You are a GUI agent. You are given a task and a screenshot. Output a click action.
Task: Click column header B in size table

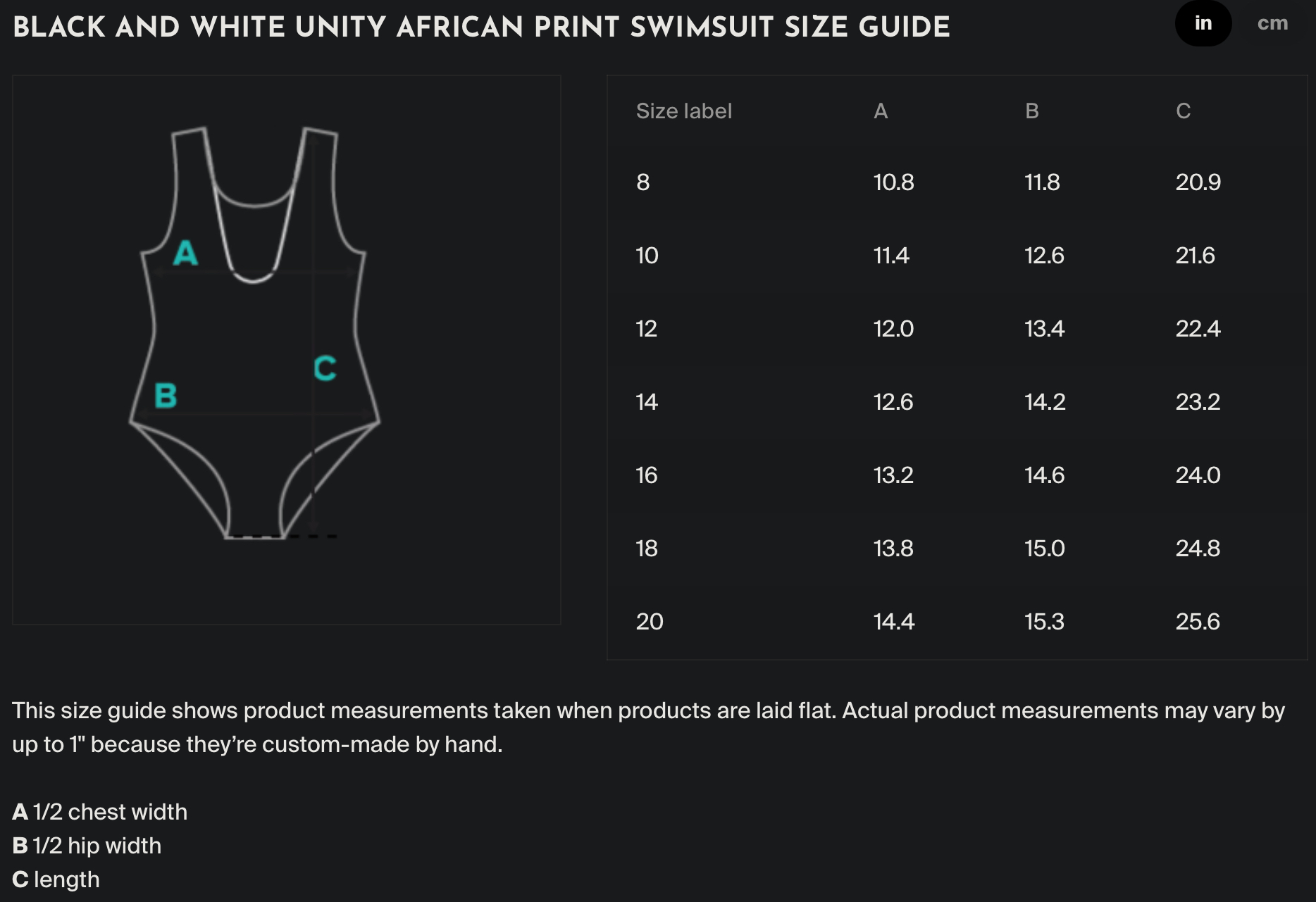[x=1031, y=111]
